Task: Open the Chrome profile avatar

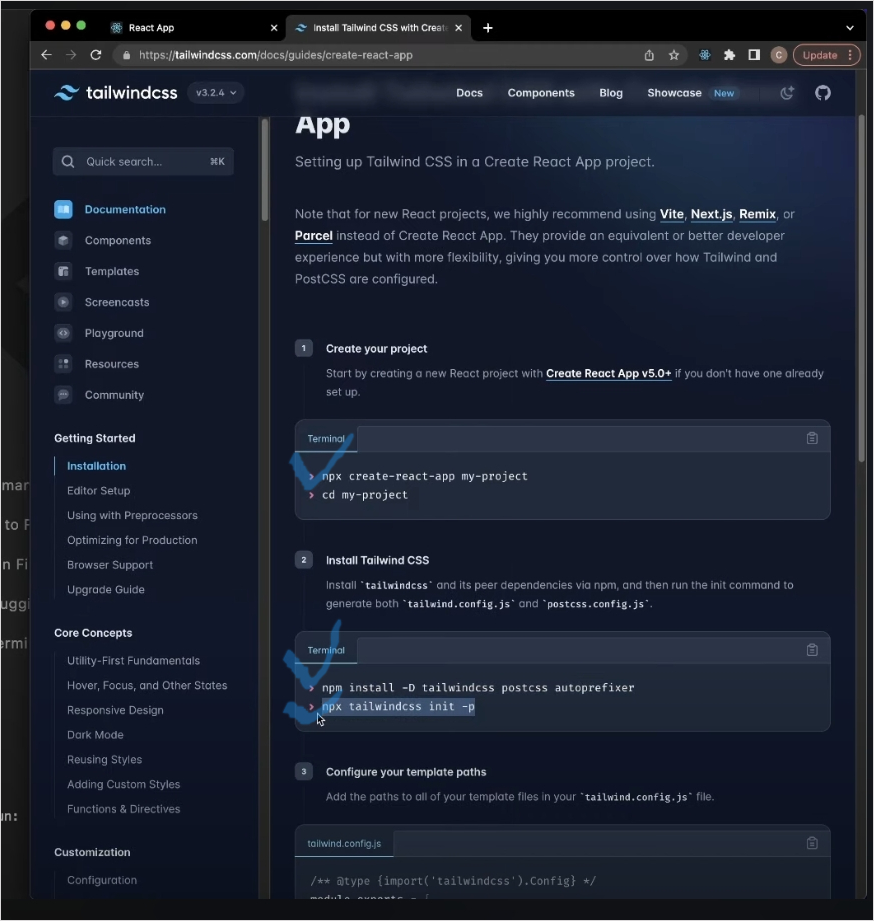Action: pyautogui.click(x=779, y=55)
